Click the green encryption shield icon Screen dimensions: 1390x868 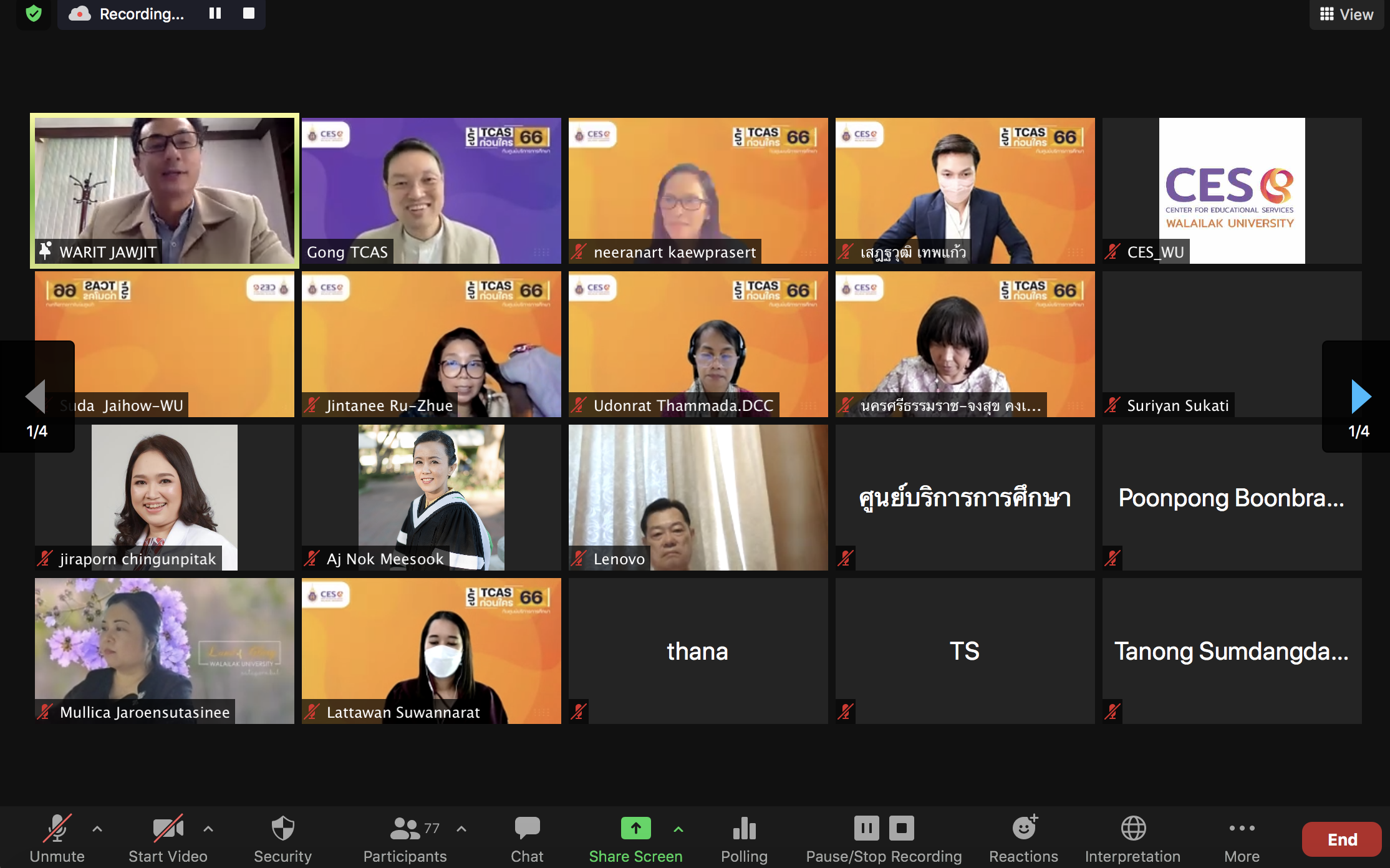click(34, 13)
